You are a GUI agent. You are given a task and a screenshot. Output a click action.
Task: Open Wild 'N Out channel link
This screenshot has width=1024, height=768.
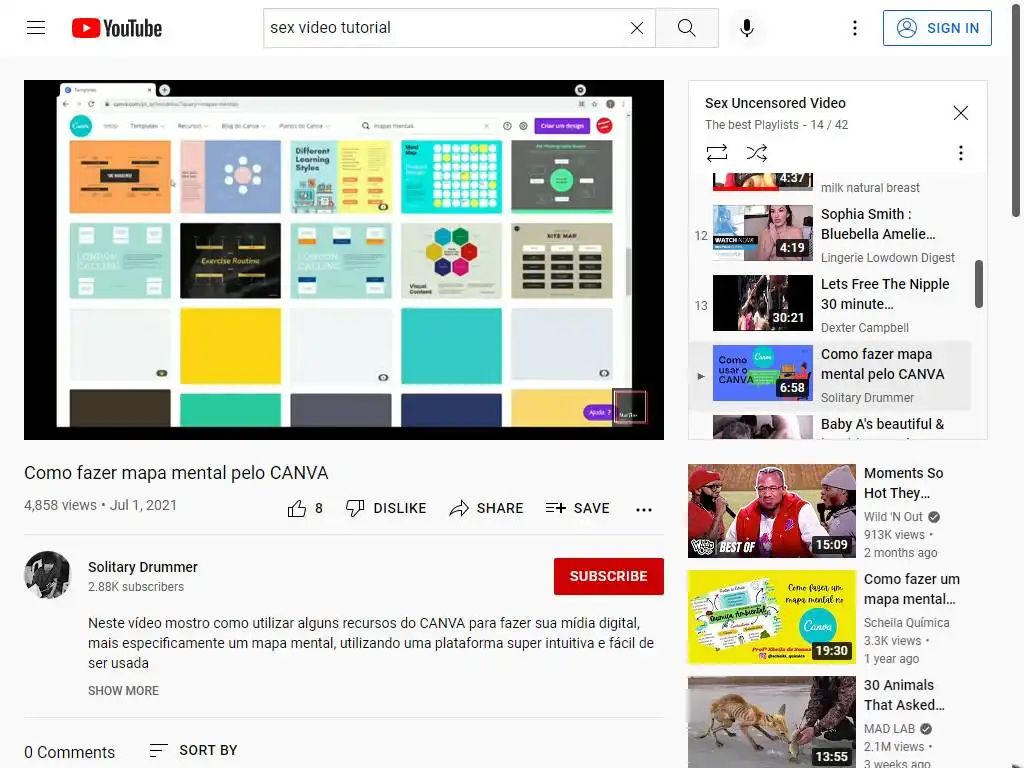click(x=893, y=517)
